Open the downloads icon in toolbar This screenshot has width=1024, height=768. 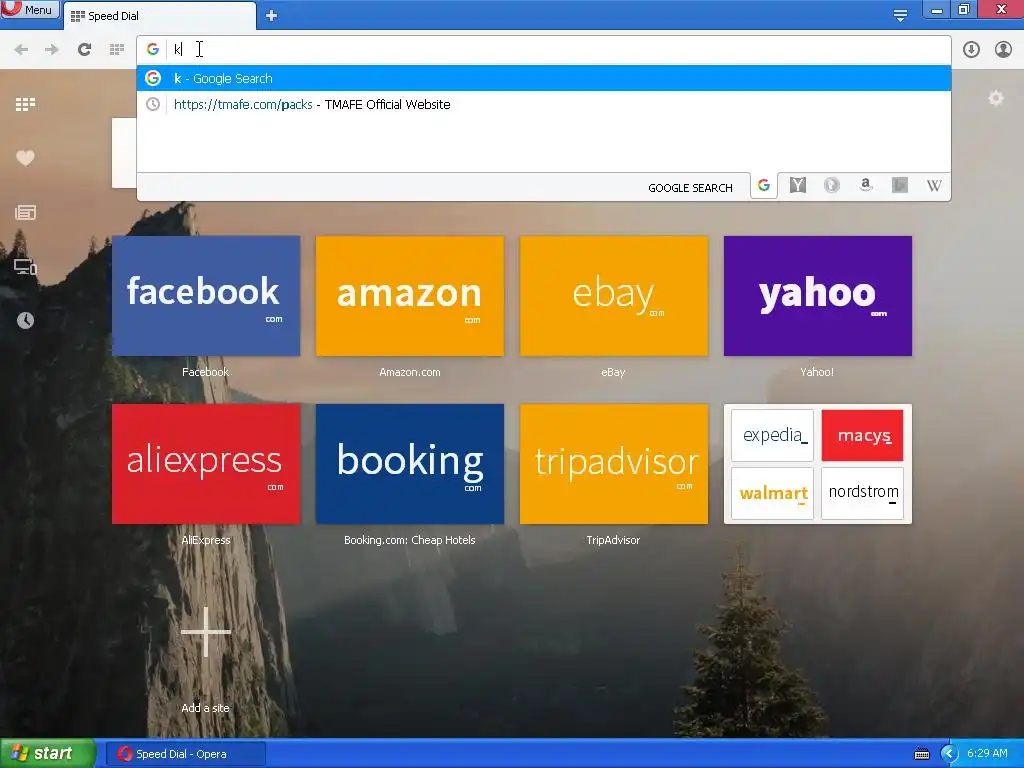(971, 50)
